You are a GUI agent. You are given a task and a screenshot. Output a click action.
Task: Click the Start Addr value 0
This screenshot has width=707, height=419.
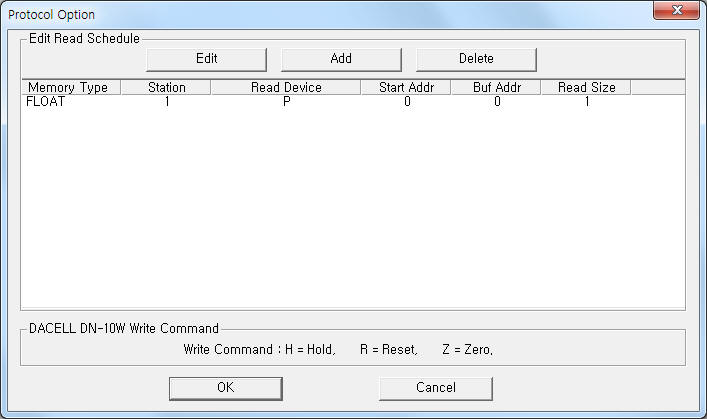pyautogui.click(x=407, y=101)
